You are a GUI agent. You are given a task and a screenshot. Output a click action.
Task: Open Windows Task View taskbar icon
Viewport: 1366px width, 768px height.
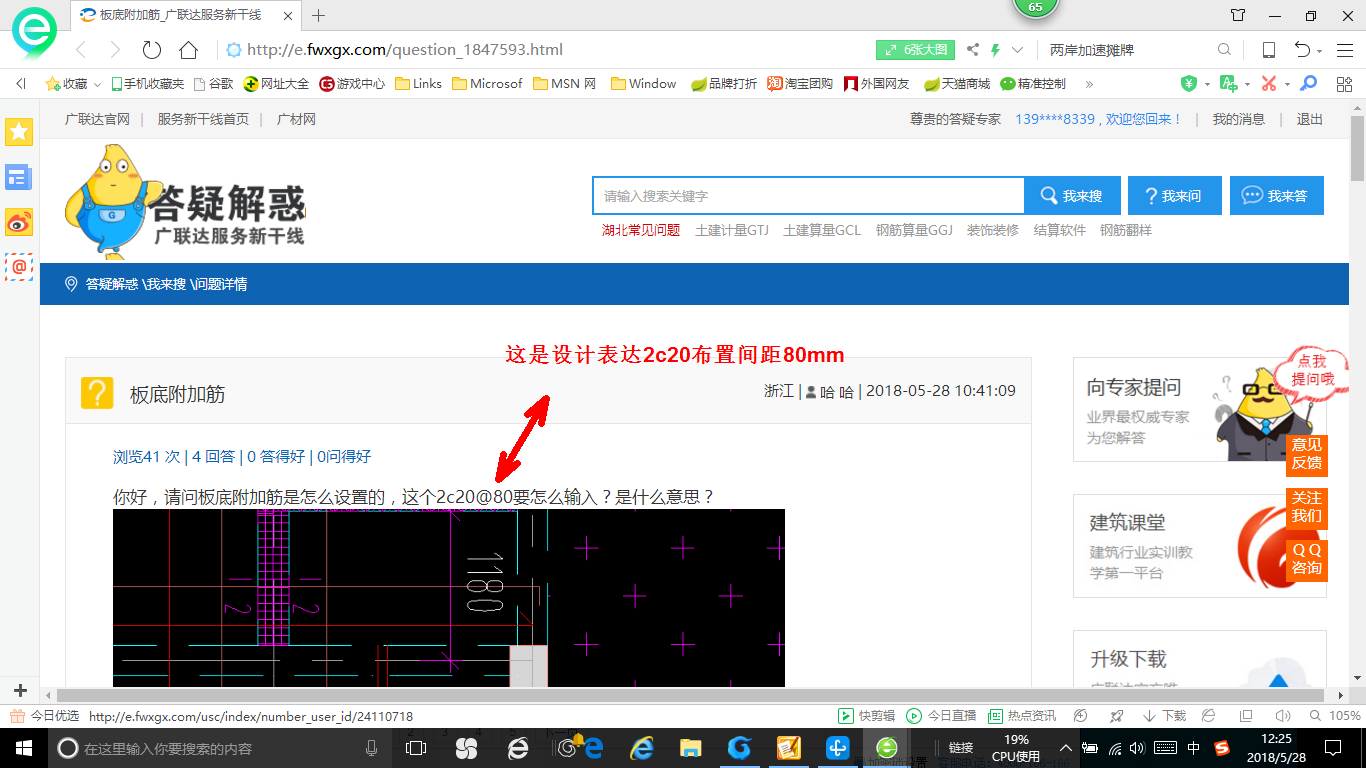pos(415,748)
